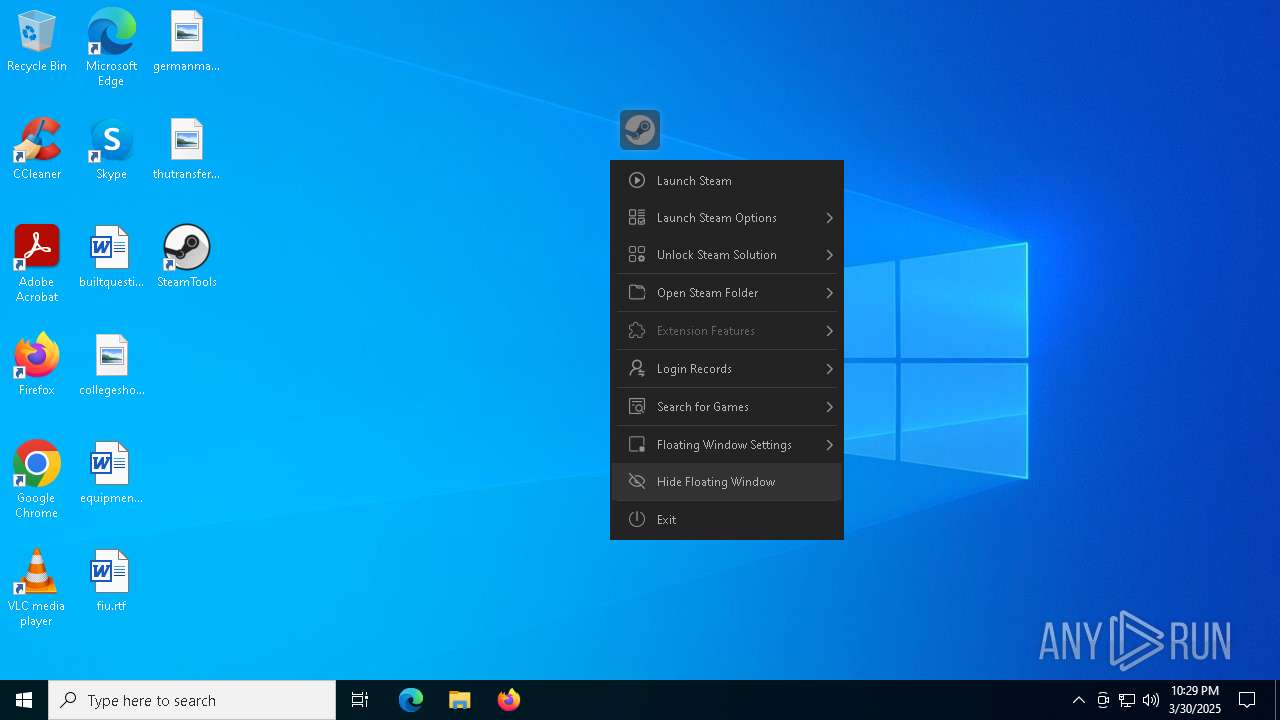
Task: Open Firefox from the taskbar
Action: tap(509, 700)
